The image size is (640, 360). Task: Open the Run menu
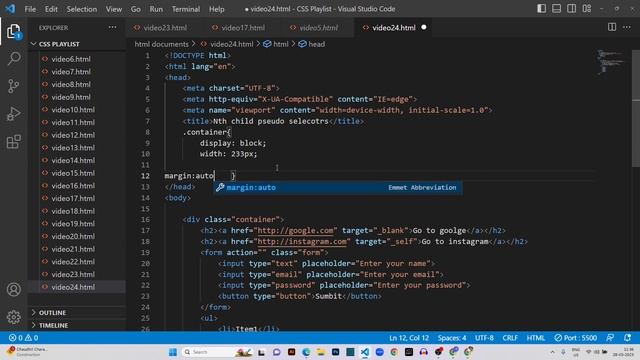click(x=156, y=9)
